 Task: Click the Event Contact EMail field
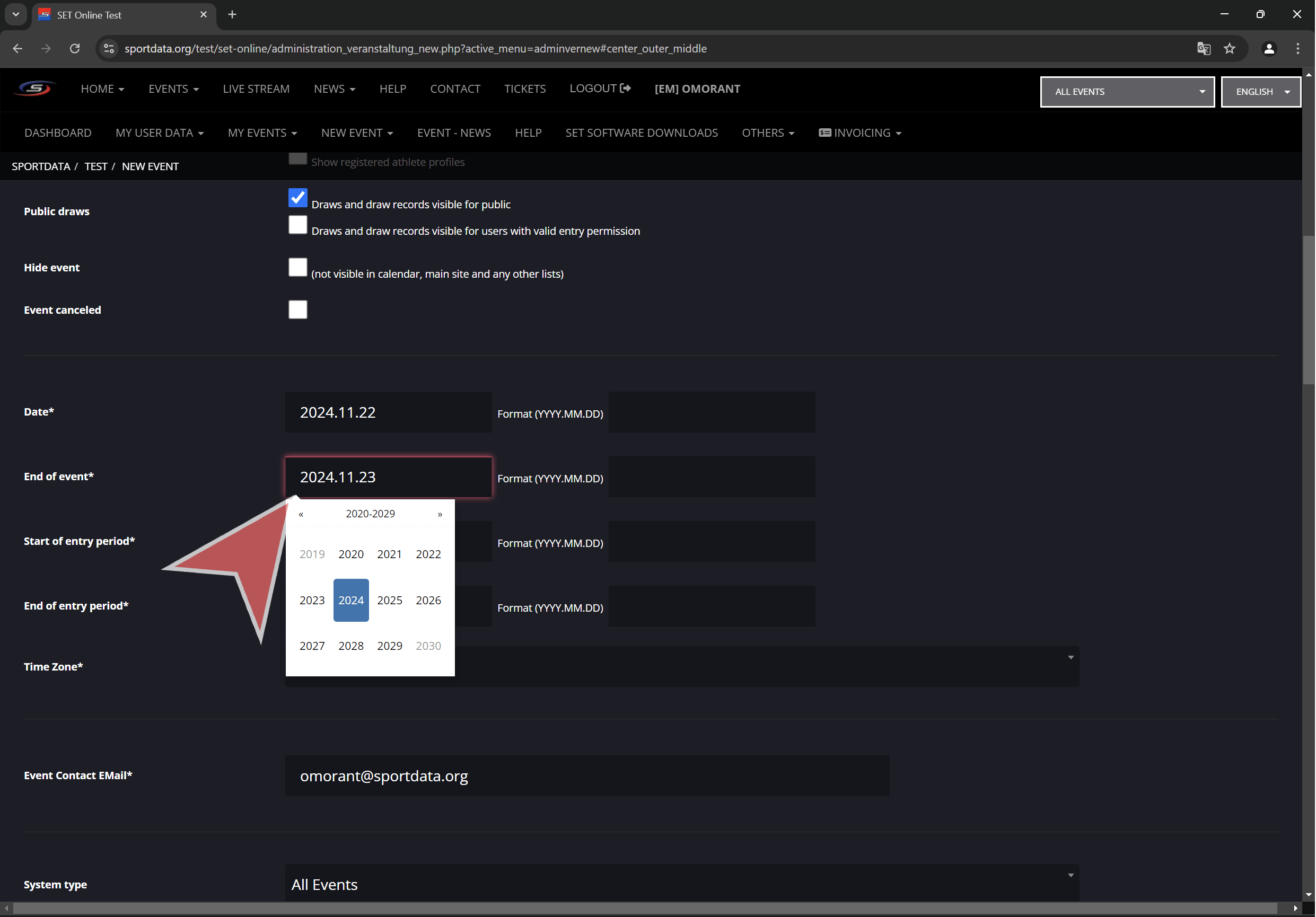587,775
